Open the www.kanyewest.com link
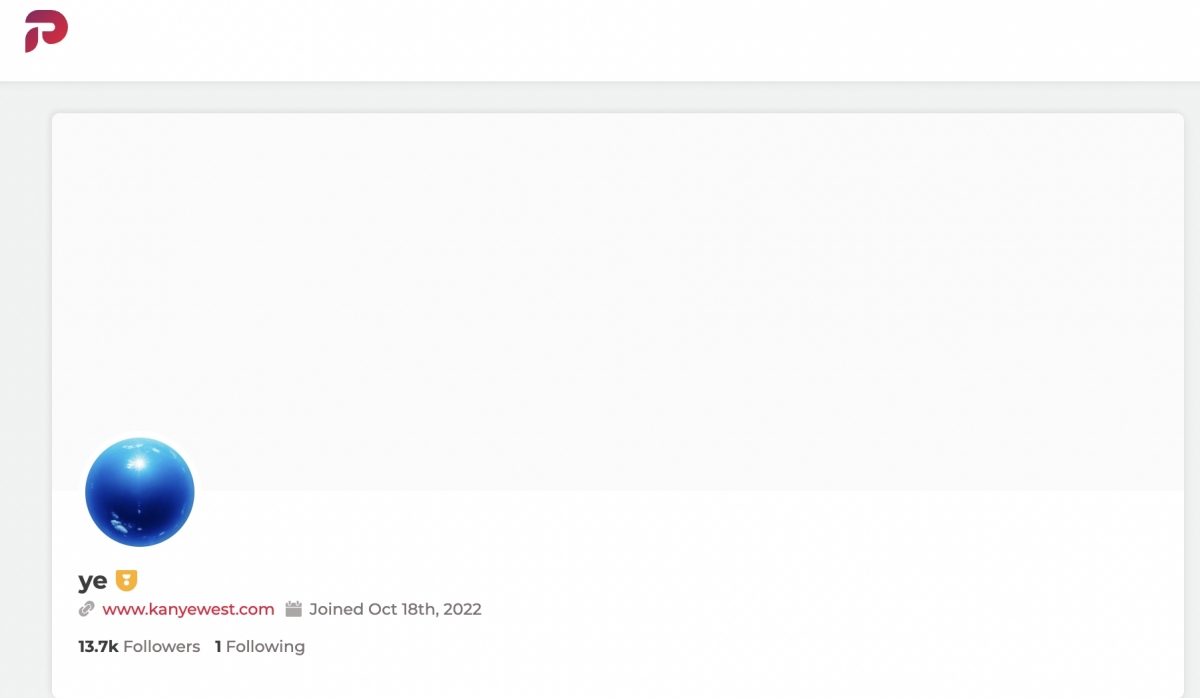The image size is (1200, 698). (x=188, y=609)
